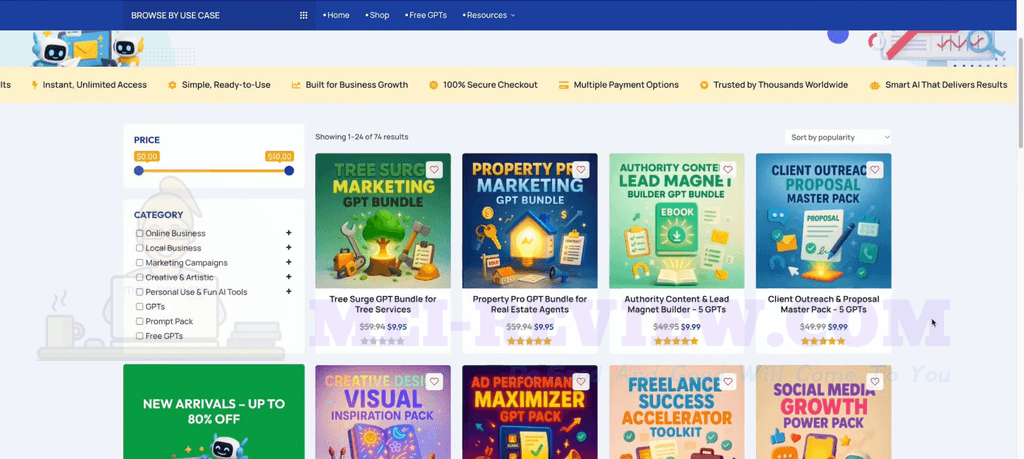The image size is (1024, 459).
Task: Expand the Creative & Artistic subcategories
Action: 289,277
